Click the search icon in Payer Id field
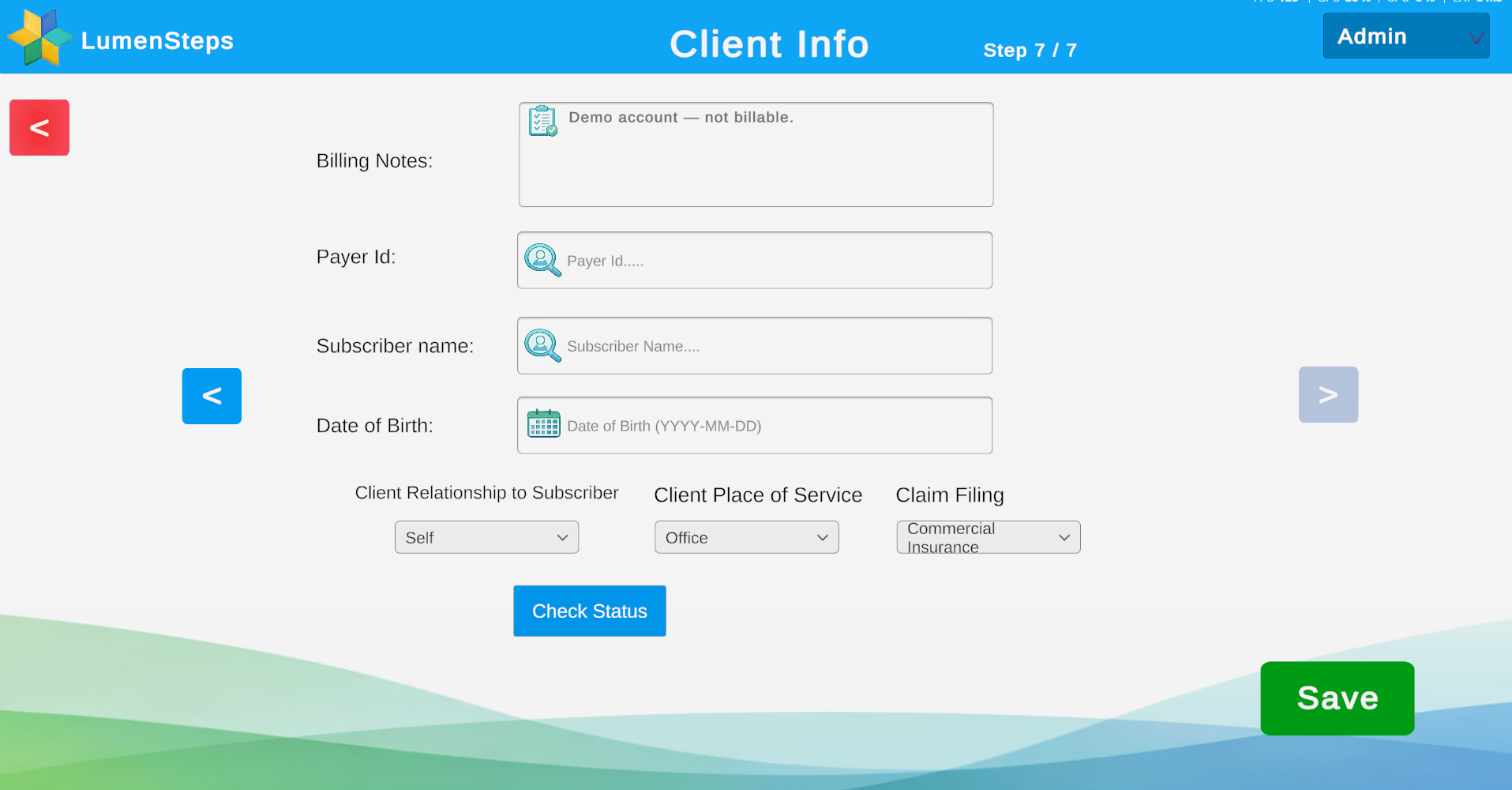 click(x=542, y=260)
